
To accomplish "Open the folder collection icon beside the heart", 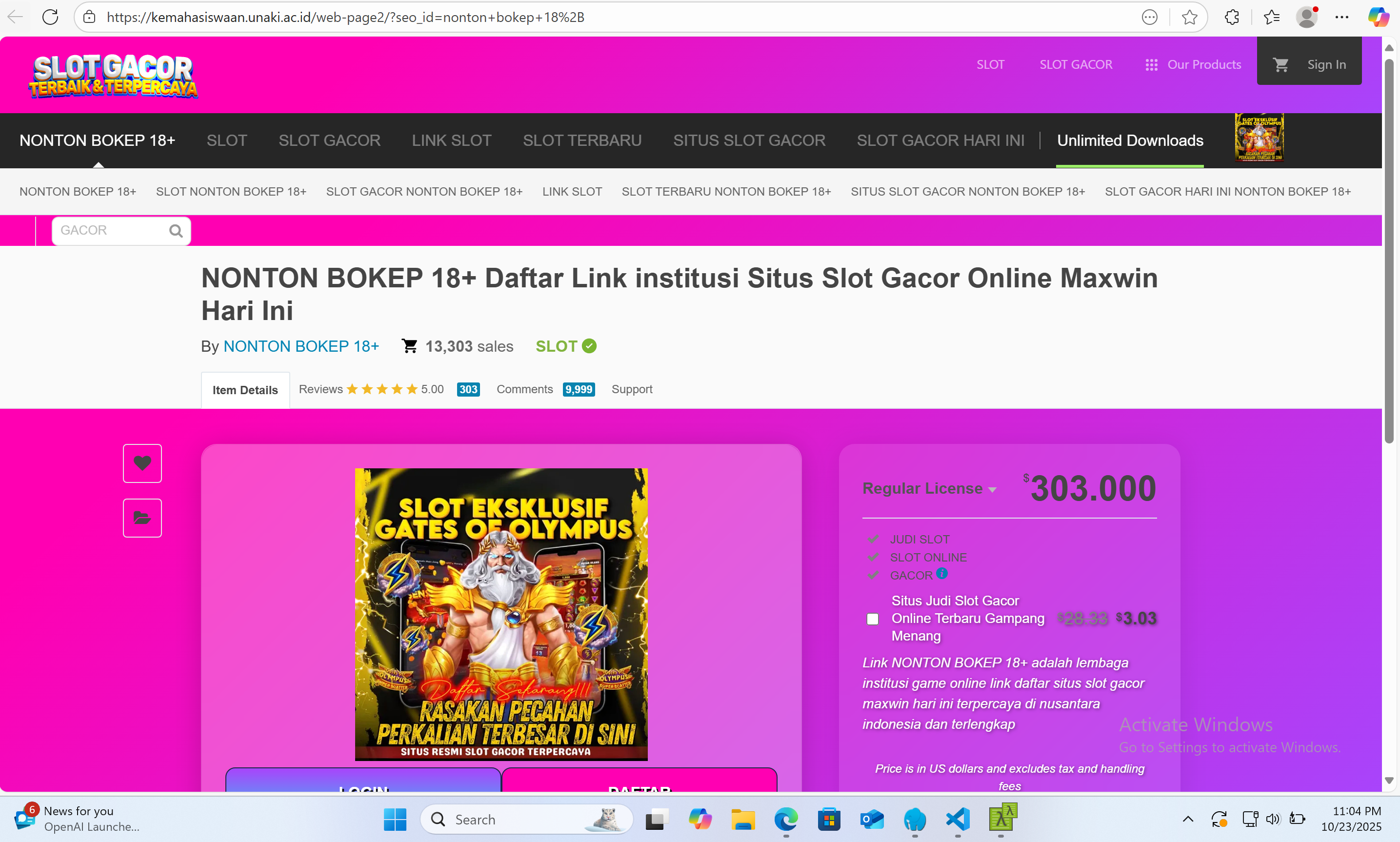I will tap(142, 518).
